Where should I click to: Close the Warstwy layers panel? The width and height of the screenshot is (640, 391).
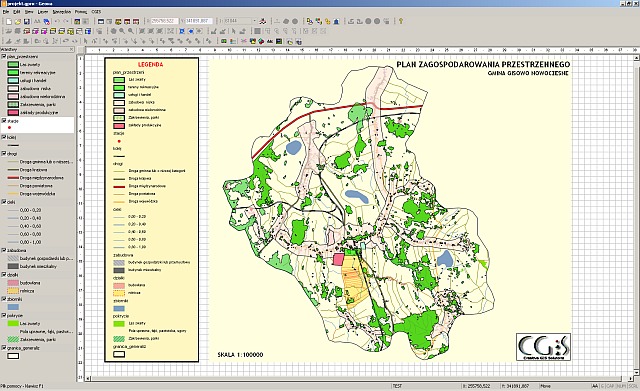(71, 49)
